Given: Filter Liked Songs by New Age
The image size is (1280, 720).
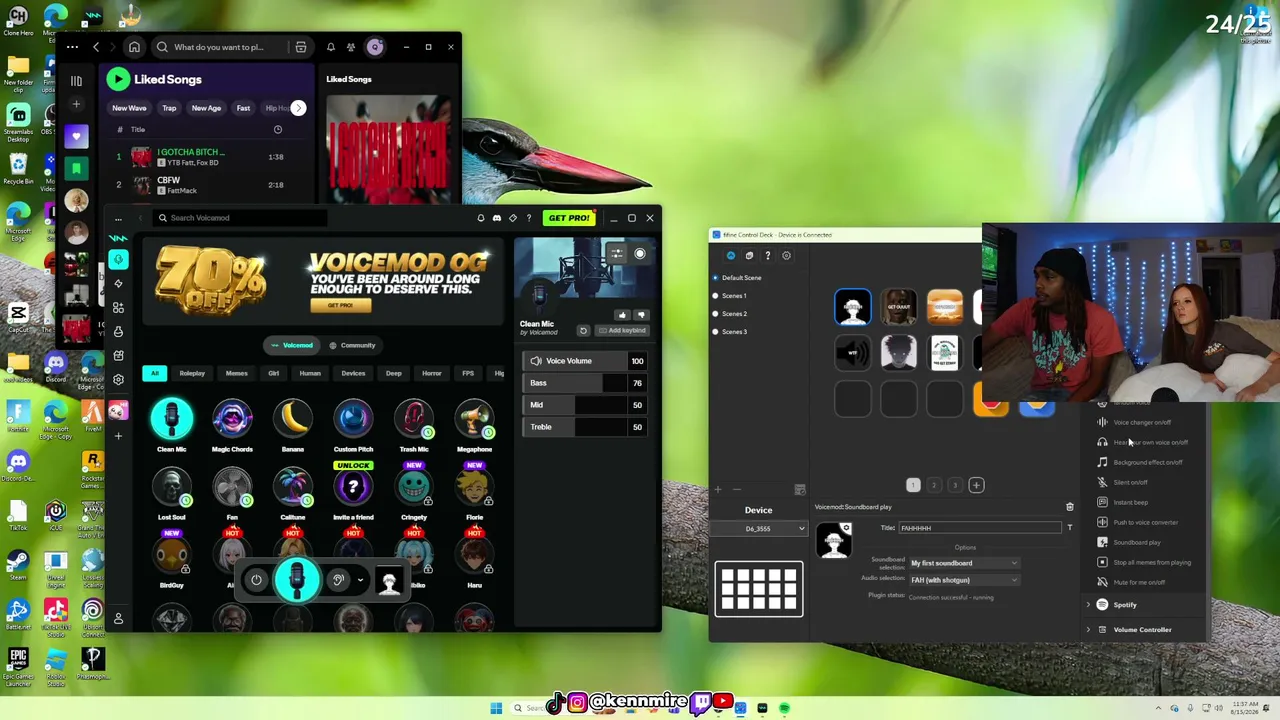Looking at the screenshot, I should tap(206, 108).
